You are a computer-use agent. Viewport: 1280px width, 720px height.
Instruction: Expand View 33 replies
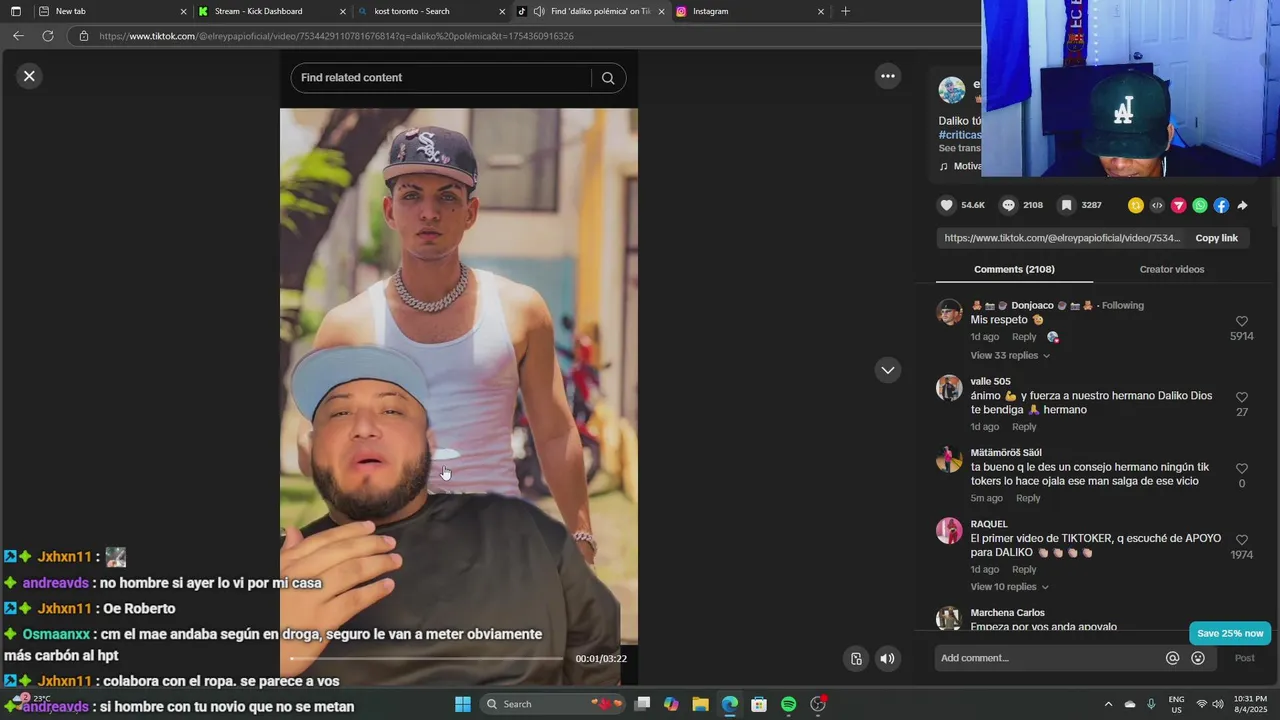pos(1010,355)
